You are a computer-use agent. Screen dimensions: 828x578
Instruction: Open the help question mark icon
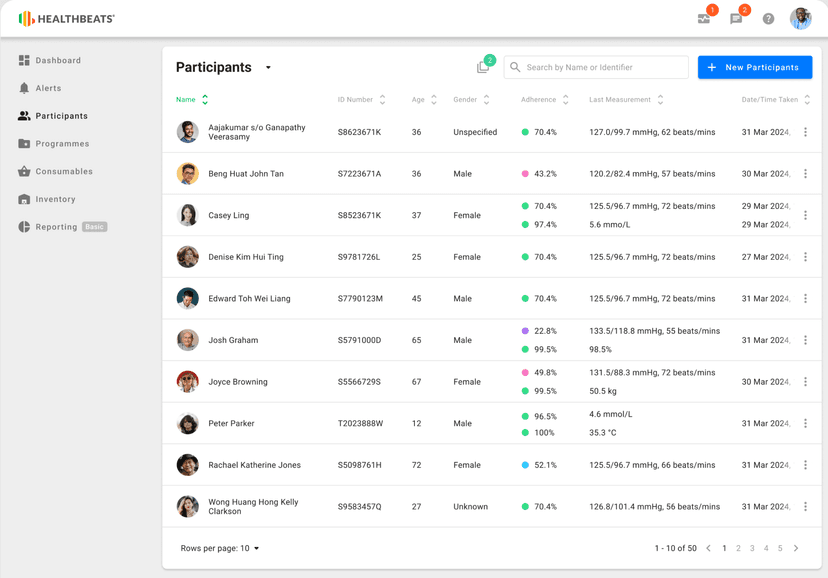coord(768,19)
